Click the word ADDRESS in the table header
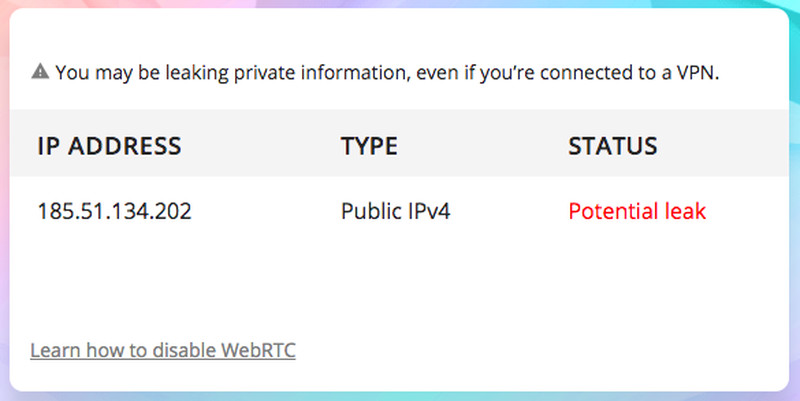The image size is (800, 401). (x=124, y=146)
